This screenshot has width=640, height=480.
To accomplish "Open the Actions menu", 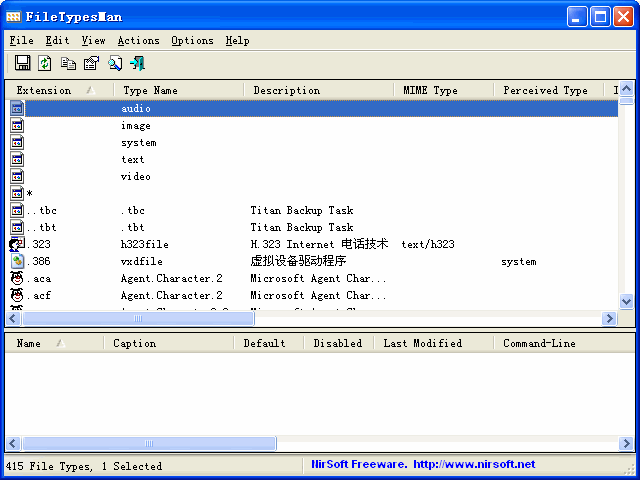I will tap(138, 40).
